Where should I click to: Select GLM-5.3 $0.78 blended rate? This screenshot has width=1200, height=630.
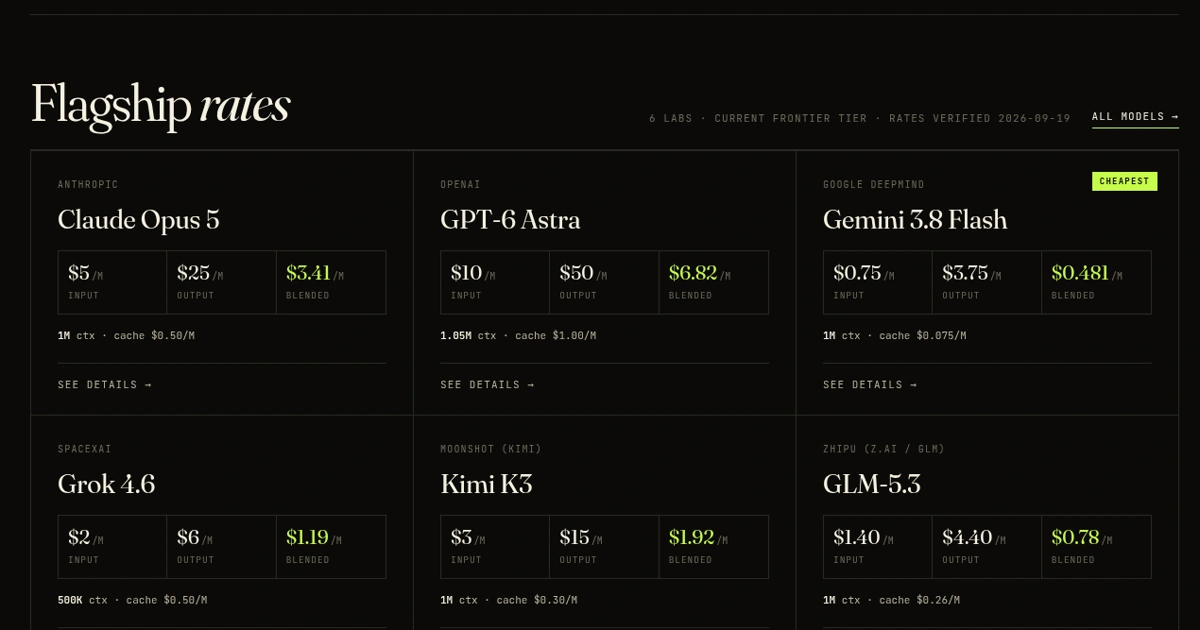coord(1096,547)
